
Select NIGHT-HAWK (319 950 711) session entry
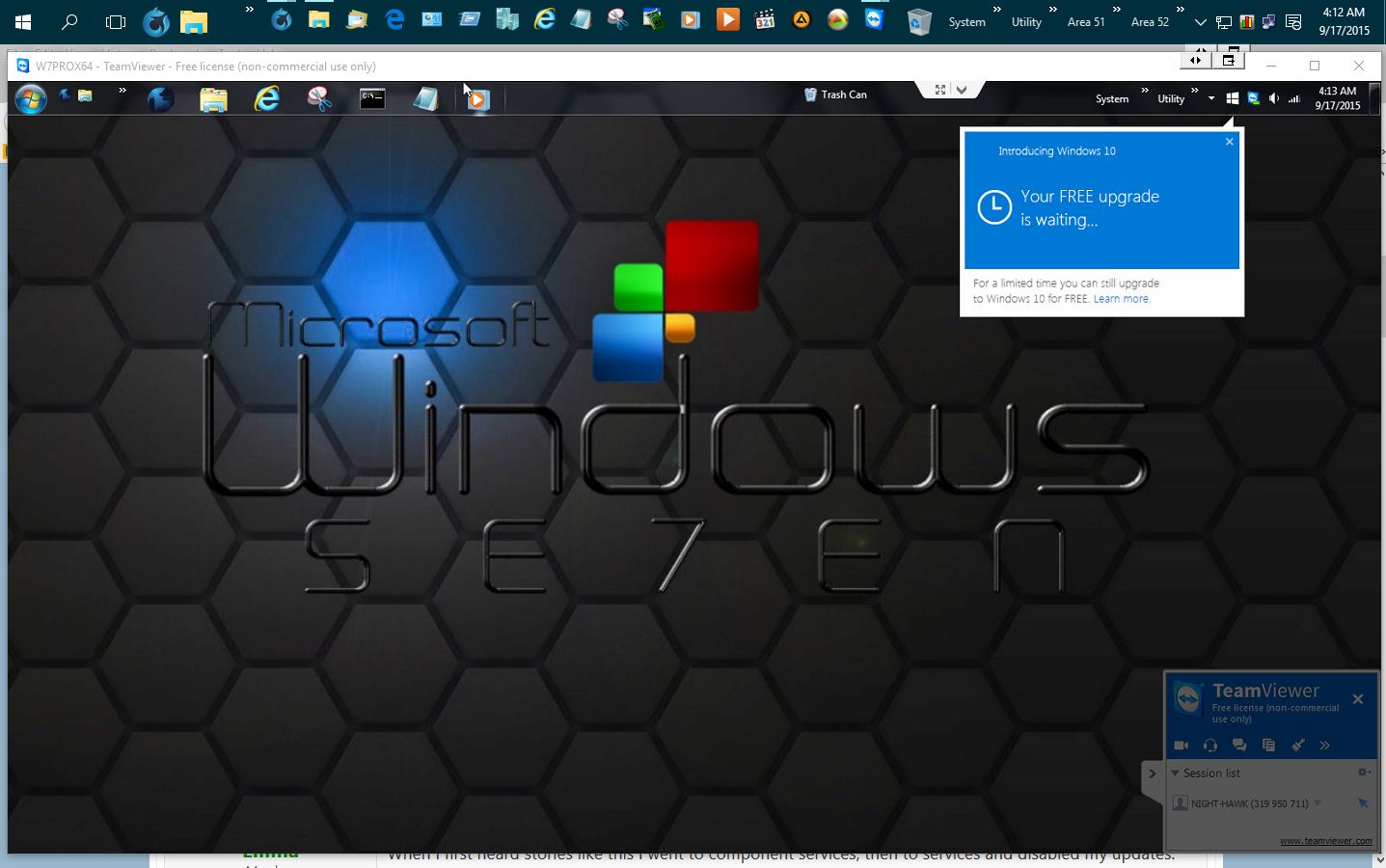click(x=1250, y=803)
